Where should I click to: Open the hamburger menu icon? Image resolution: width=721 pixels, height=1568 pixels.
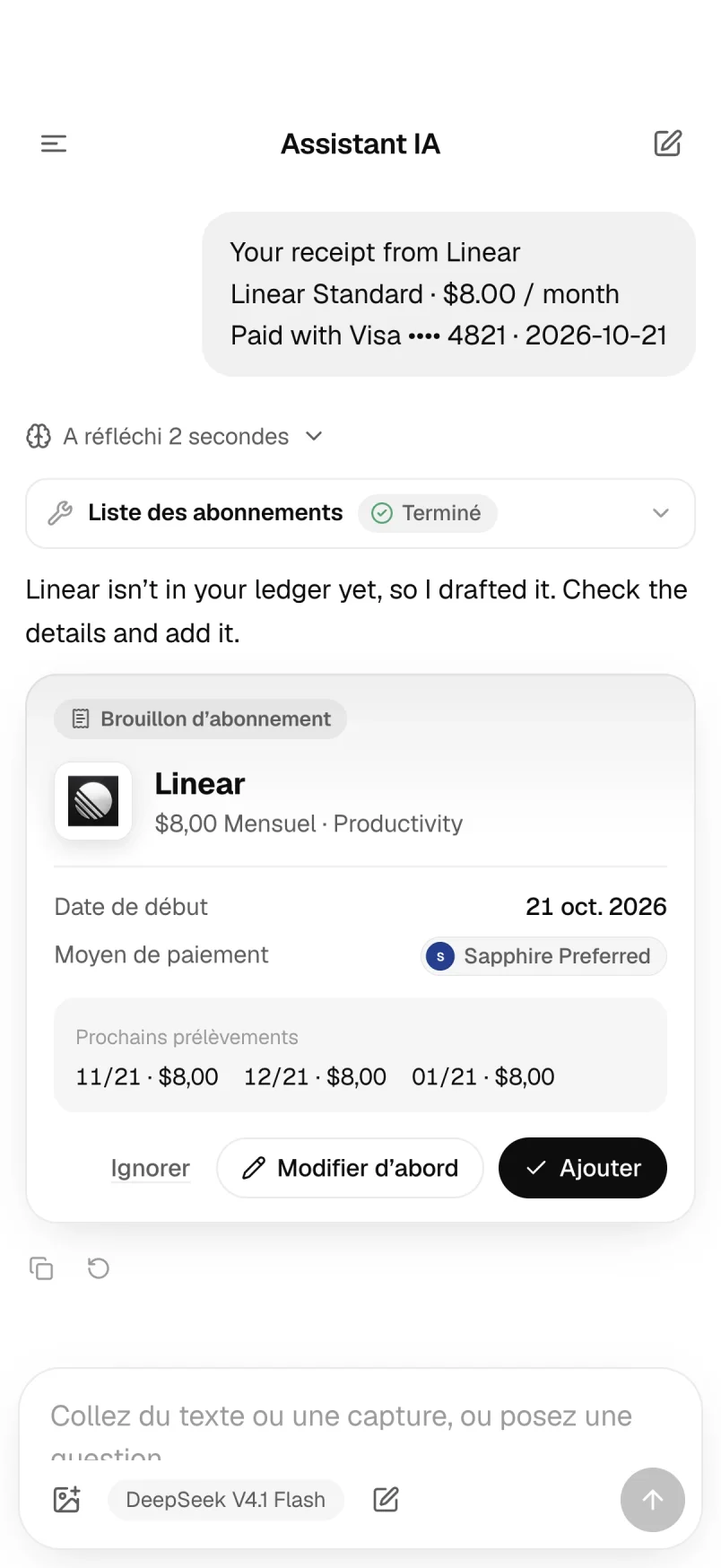pos(54,144)
